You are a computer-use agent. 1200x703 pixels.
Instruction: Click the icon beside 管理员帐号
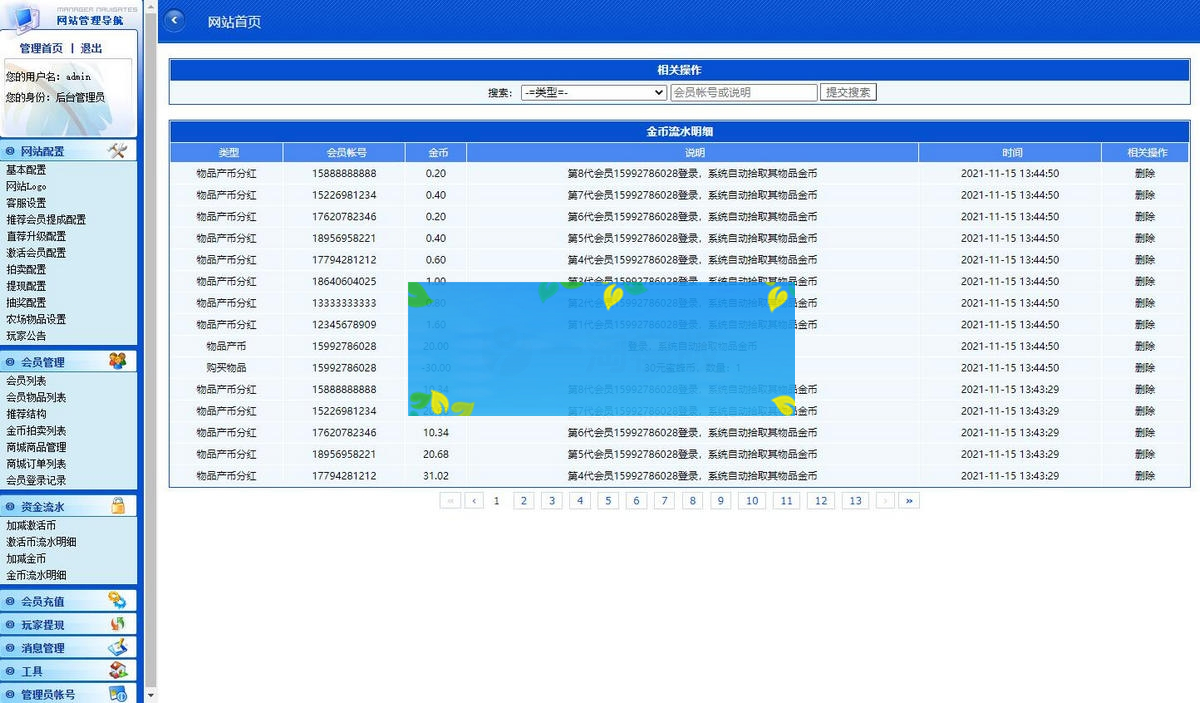(117, 694)
